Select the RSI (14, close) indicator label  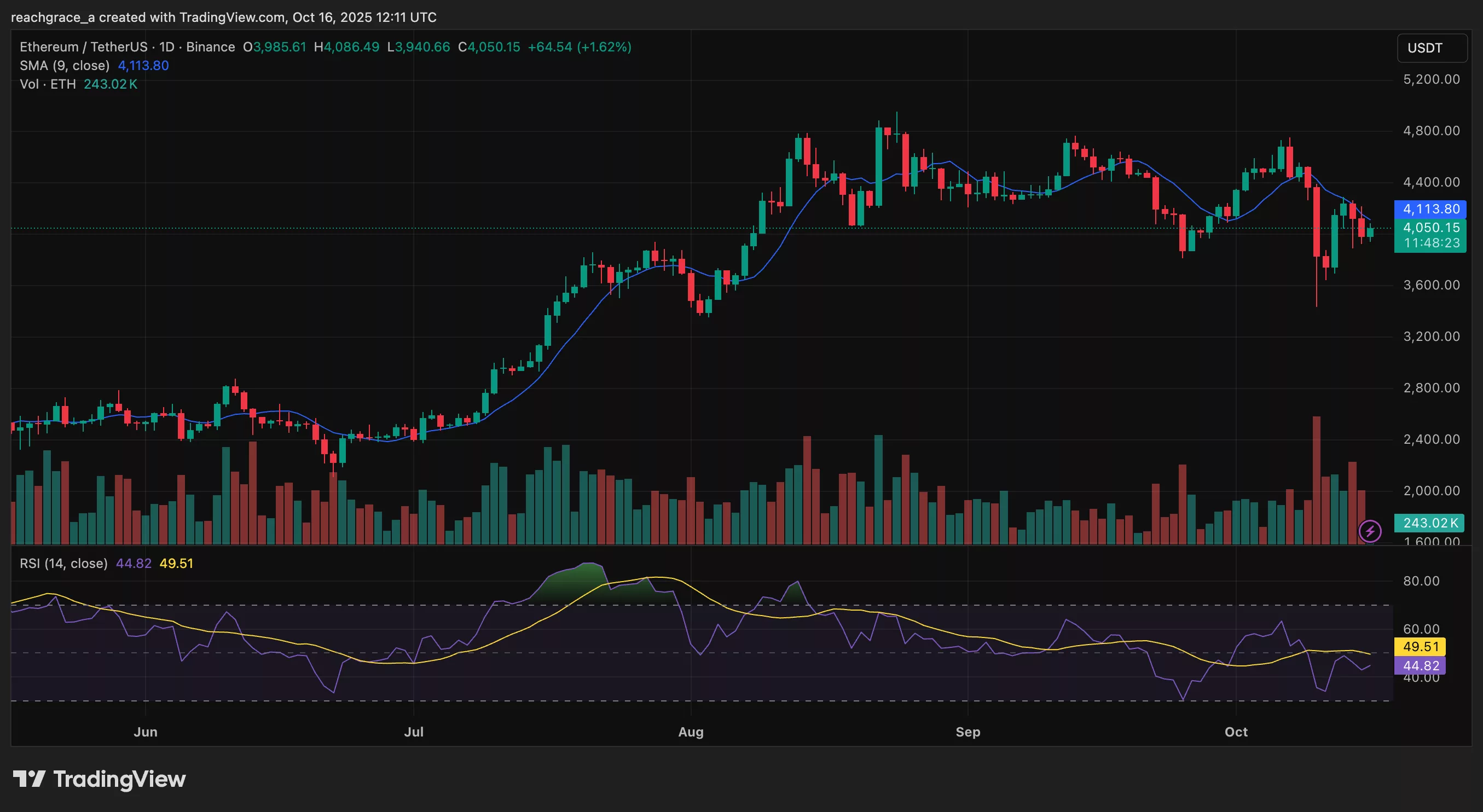63,564
